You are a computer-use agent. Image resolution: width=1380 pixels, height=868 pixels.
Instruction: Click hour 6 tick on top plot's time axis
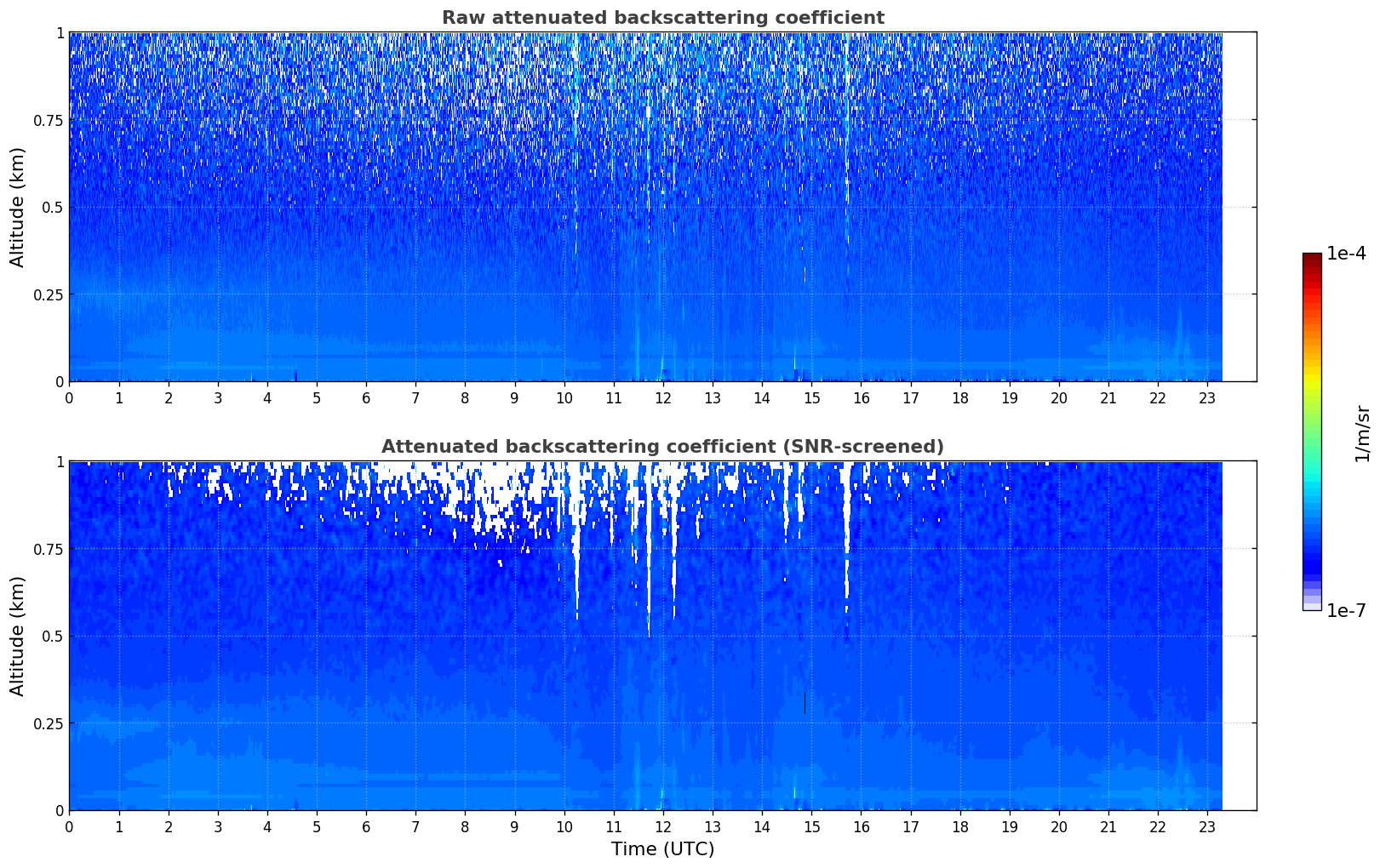[x=366, y=397]
